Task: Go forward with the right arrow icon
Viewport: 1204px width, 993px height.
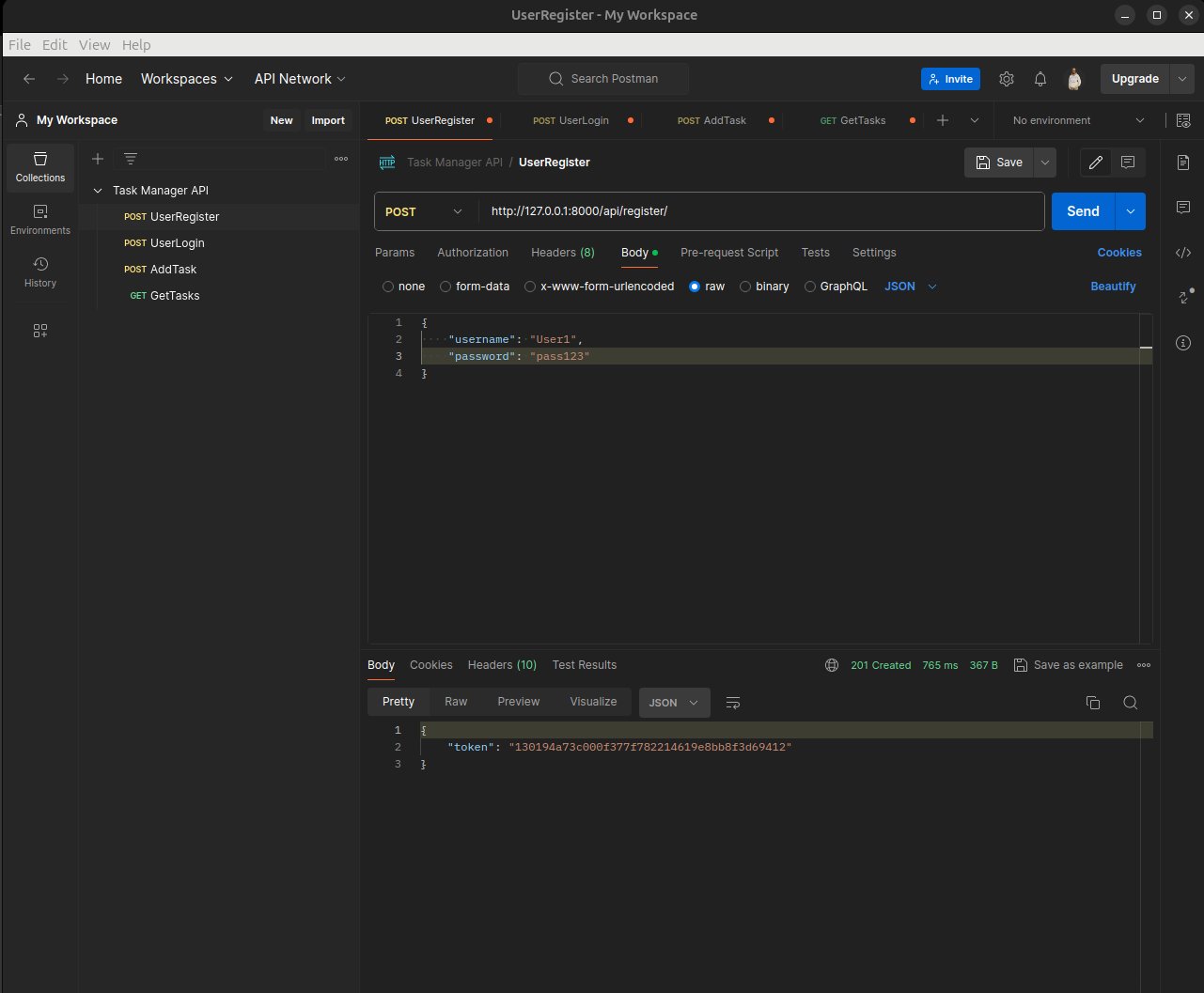Action: pyautogui.click(x=63, y=79)
